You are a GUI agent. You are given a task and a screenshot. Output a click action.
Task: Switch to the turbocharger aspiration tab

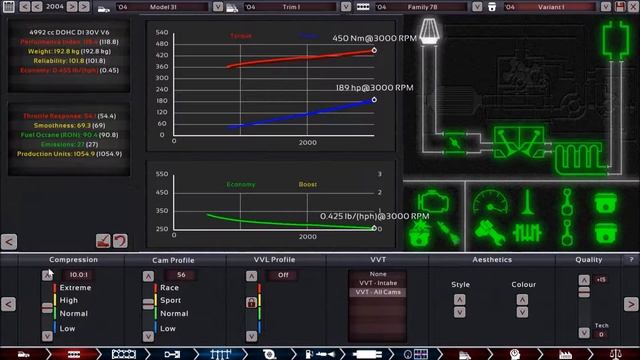click(x=269, y=354)
